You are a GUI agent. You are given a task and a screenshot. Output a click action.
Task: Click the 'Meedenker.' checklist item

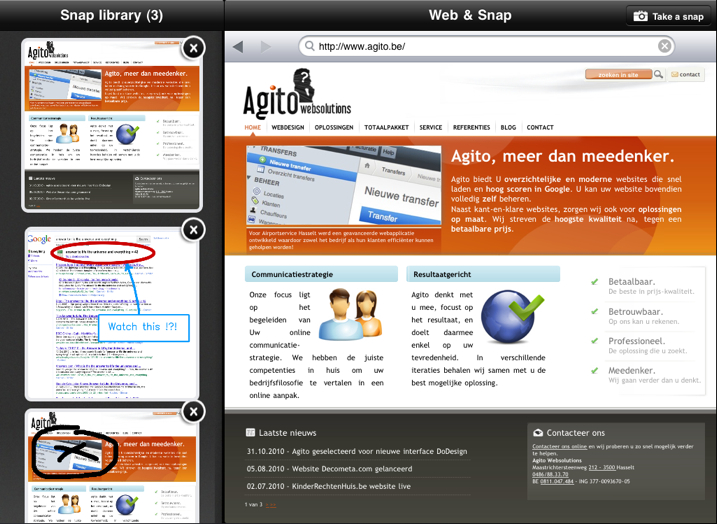tap(631, 370)
